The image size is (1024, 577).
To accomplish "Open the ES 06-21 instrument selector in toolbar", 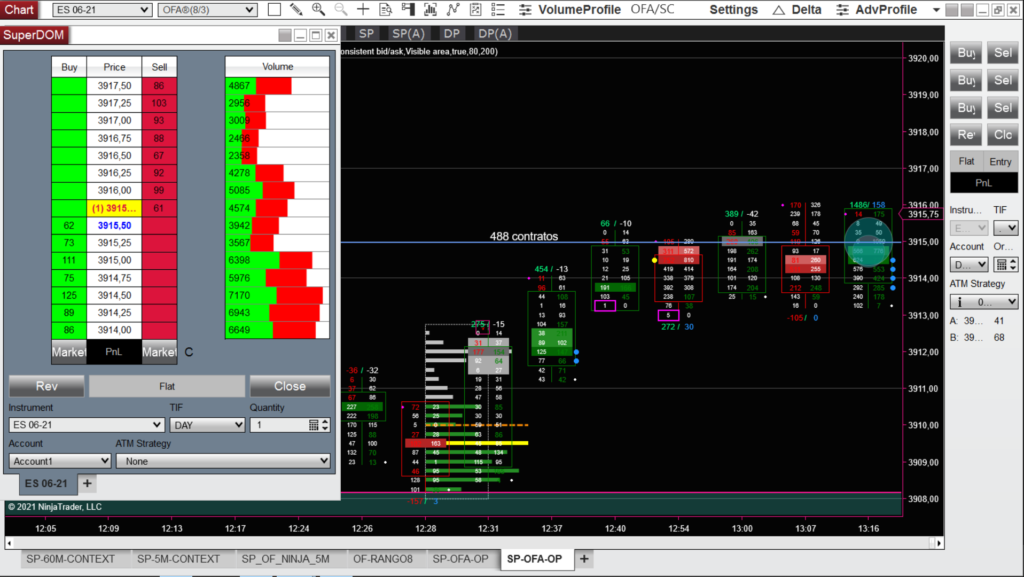I will tap(103, 10).
